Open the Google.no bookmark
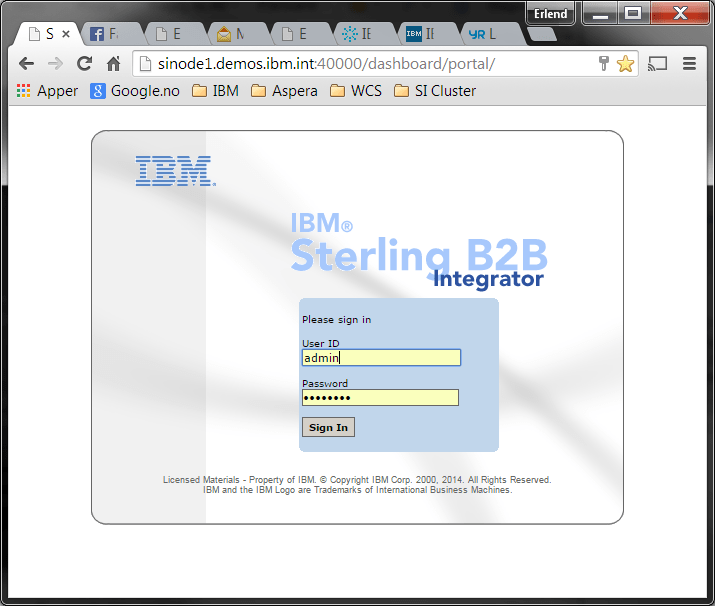Image resolution: width=715 pixels, height=606 pixels. (135, 91)
